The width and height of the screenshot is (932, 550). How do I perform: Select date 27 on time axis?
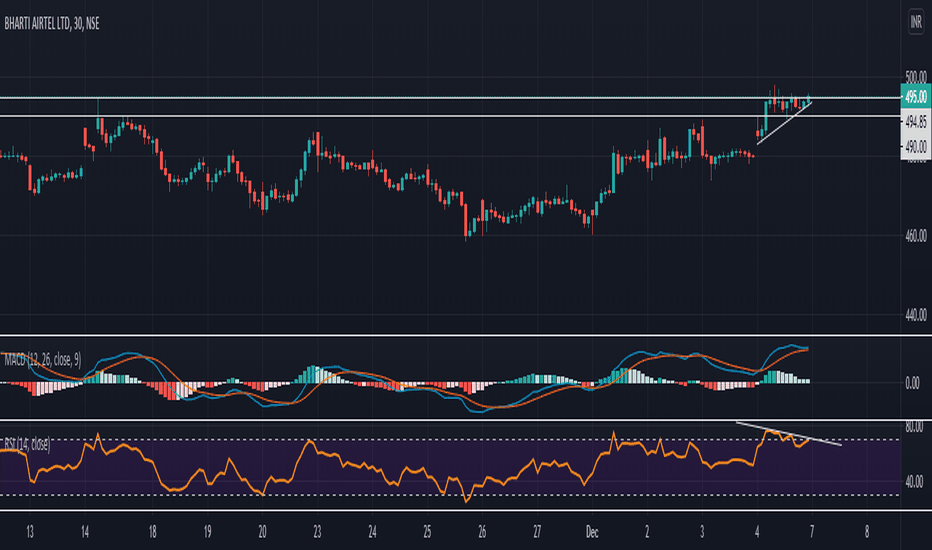(x=537, y=532)
